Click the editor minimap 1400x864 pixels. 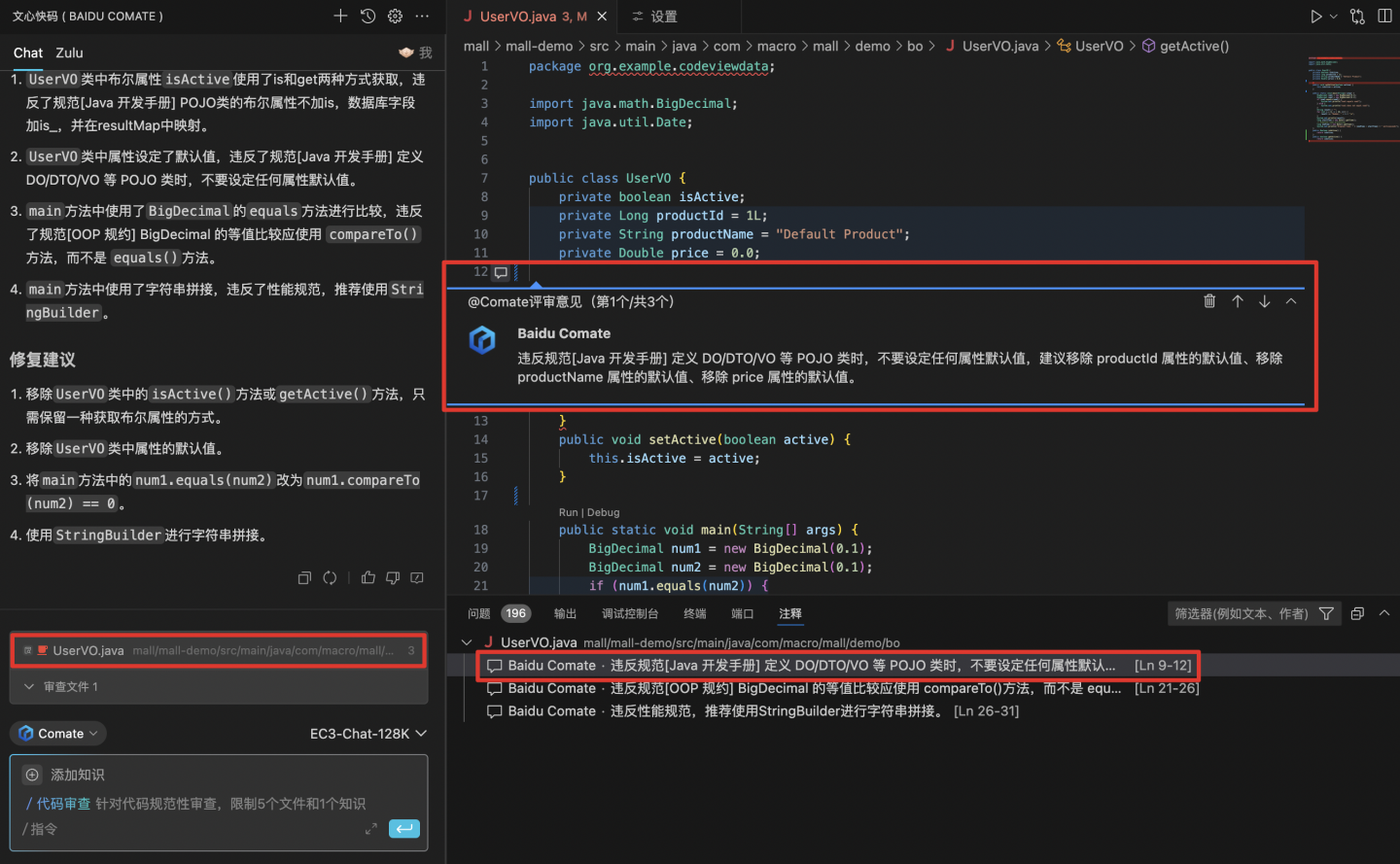1352,97
